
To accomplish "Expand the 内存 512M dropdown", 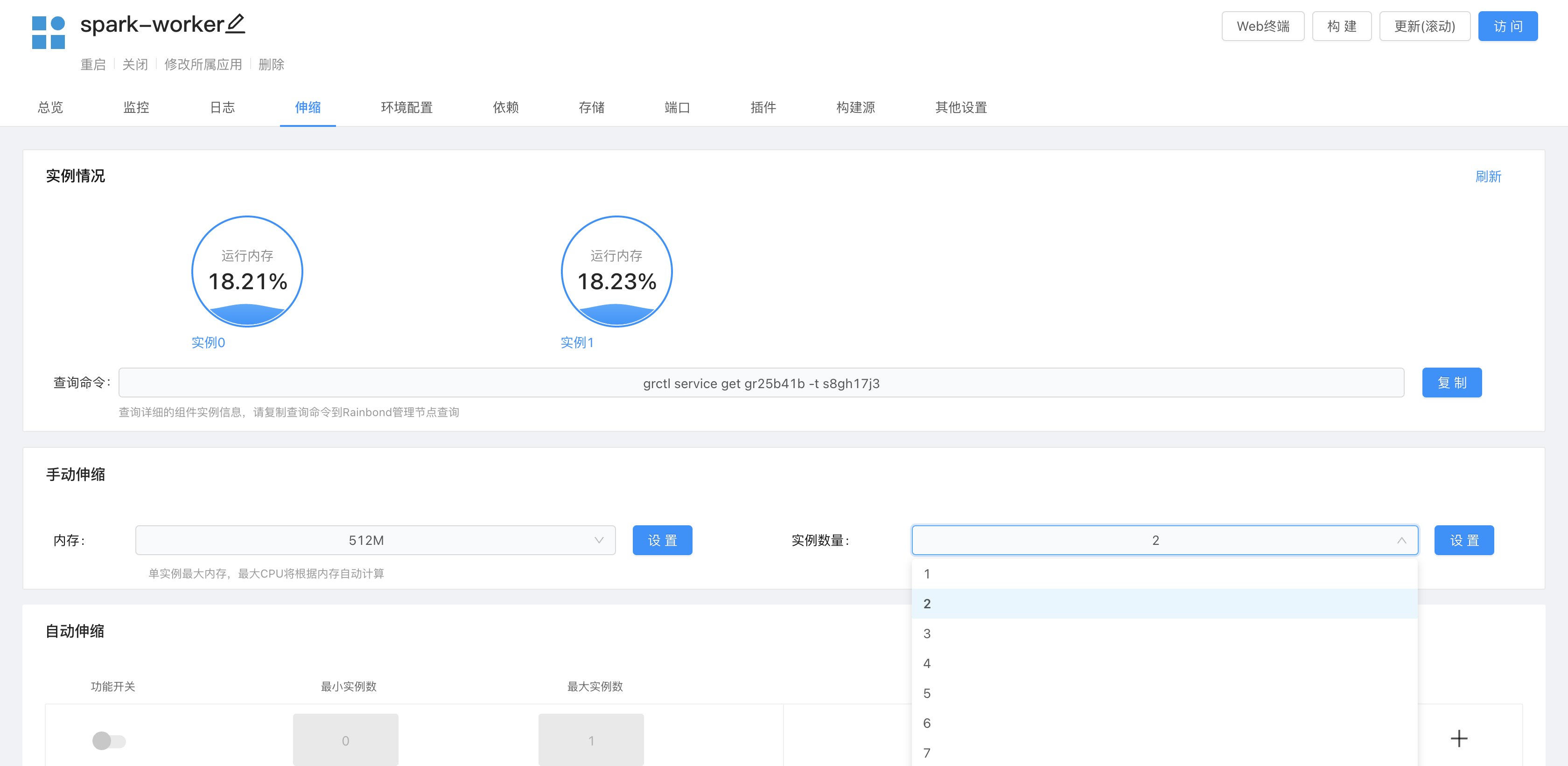I will pyautogui.click(x=375, y=540).
